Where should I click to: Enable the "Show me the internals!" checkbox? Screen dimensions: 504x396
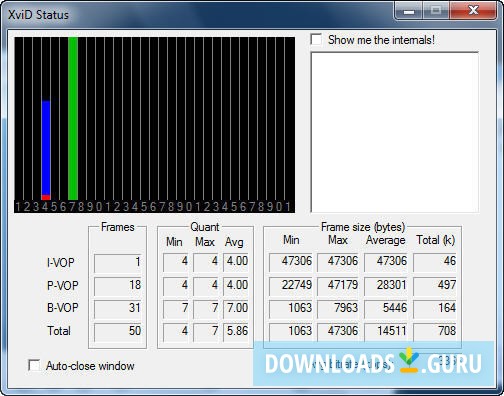316,39
